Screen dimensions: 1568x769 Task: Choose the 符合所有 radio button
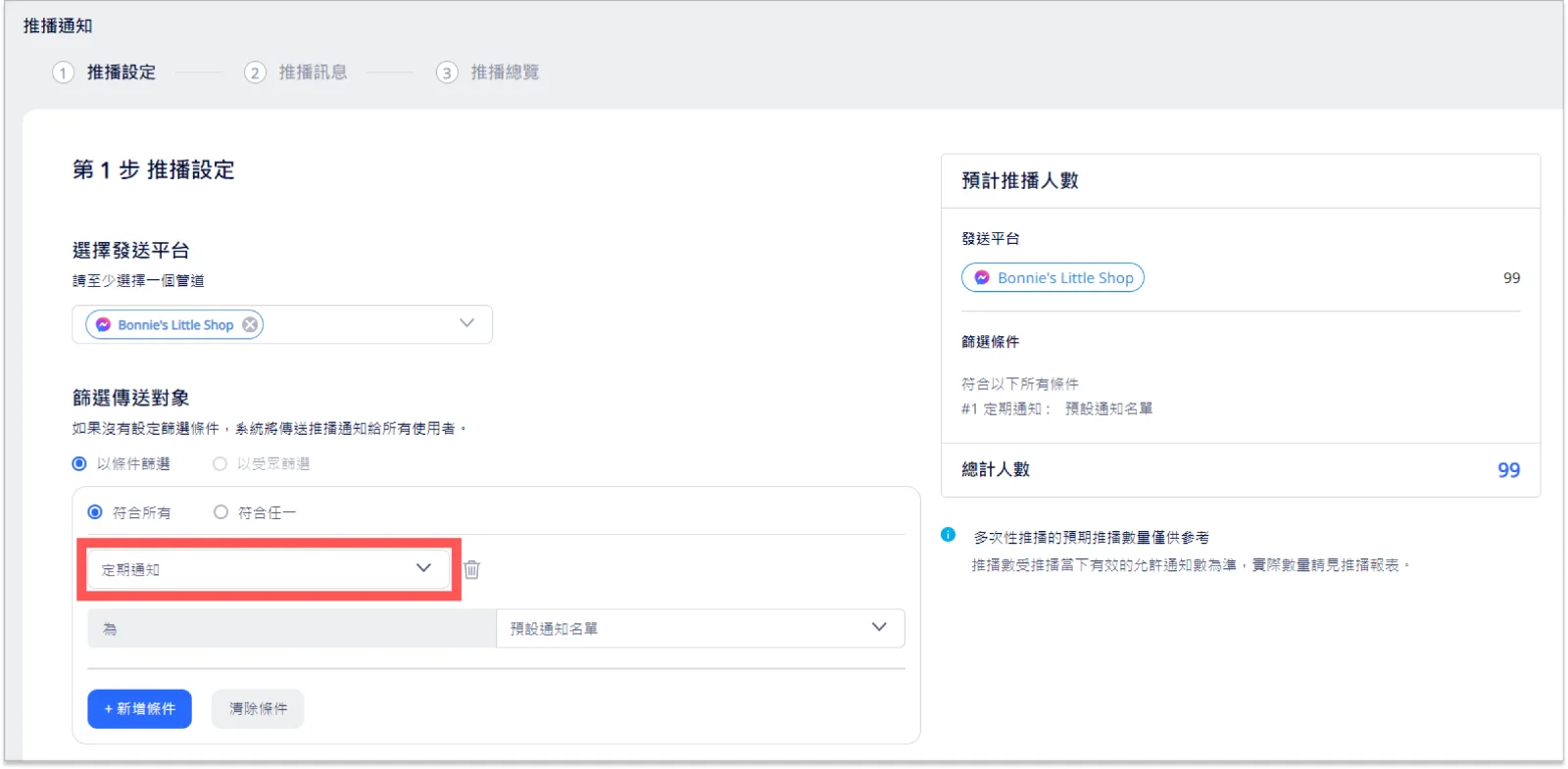coord(95,512)
